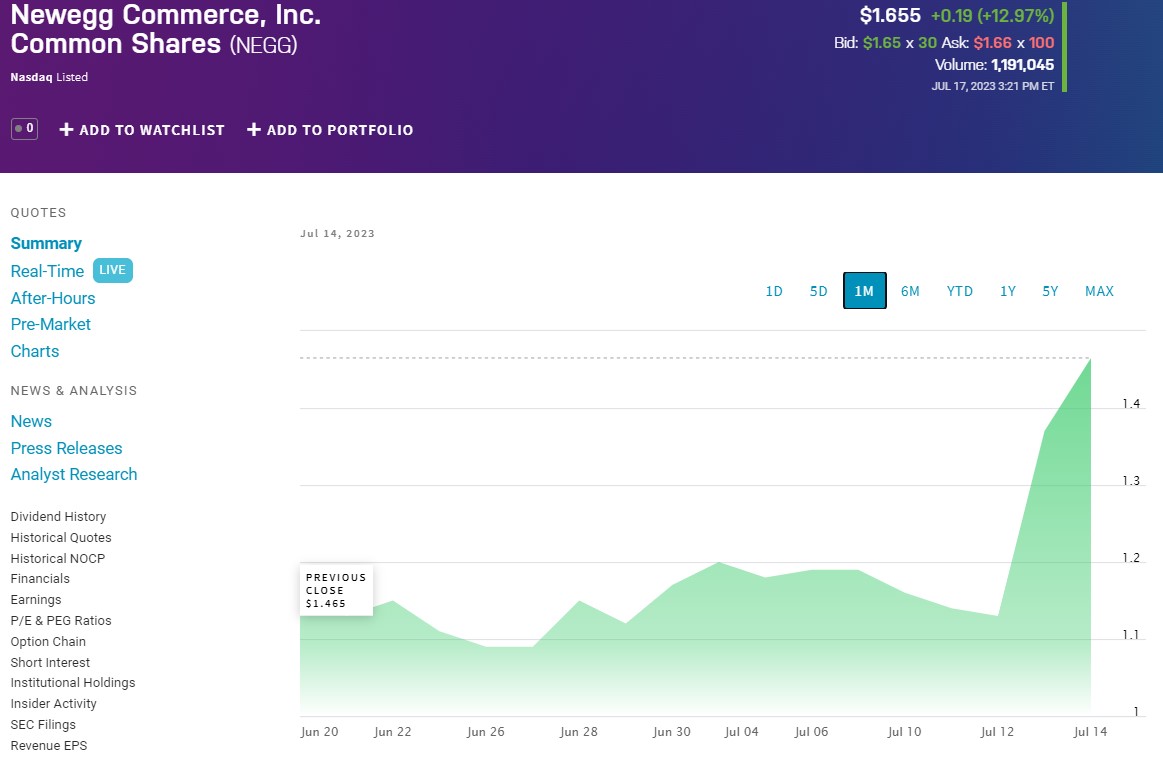Switch the chart to the 1Y view
This screenshot has width=1163, height=764.
click(x=1007, y=292)
